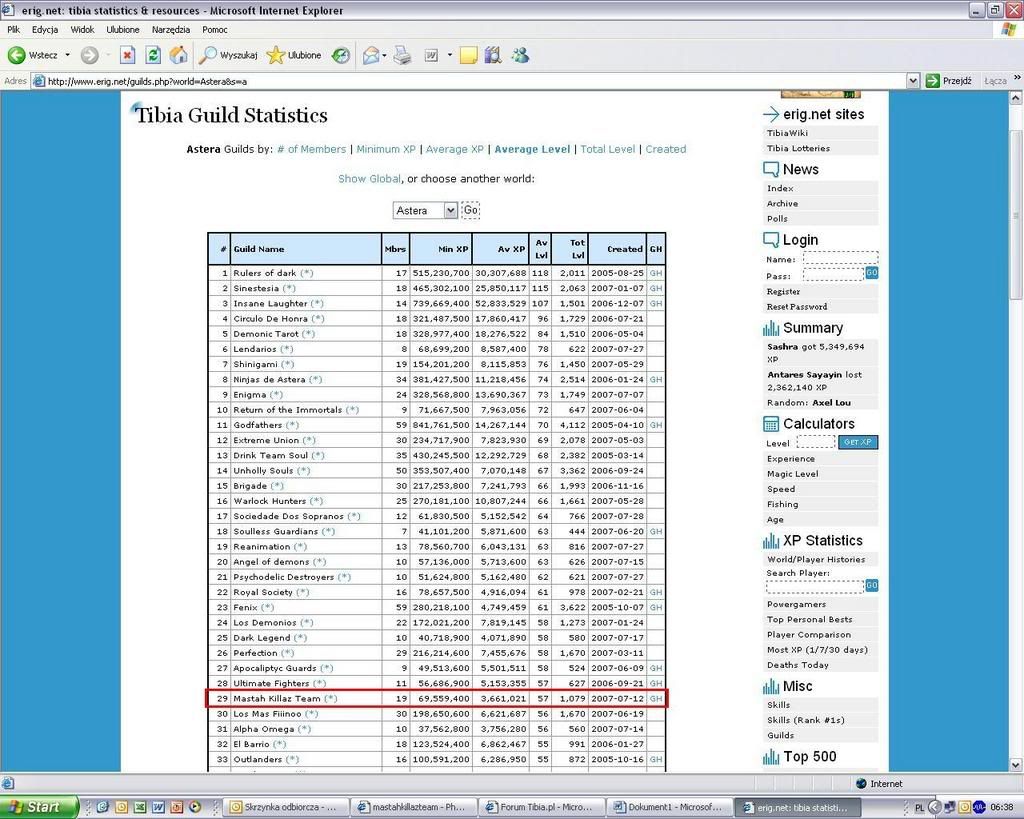Open Wyszukaj search pane
Image resolution: width=1024 pixels, height=819 pixels.
point(228,56)
